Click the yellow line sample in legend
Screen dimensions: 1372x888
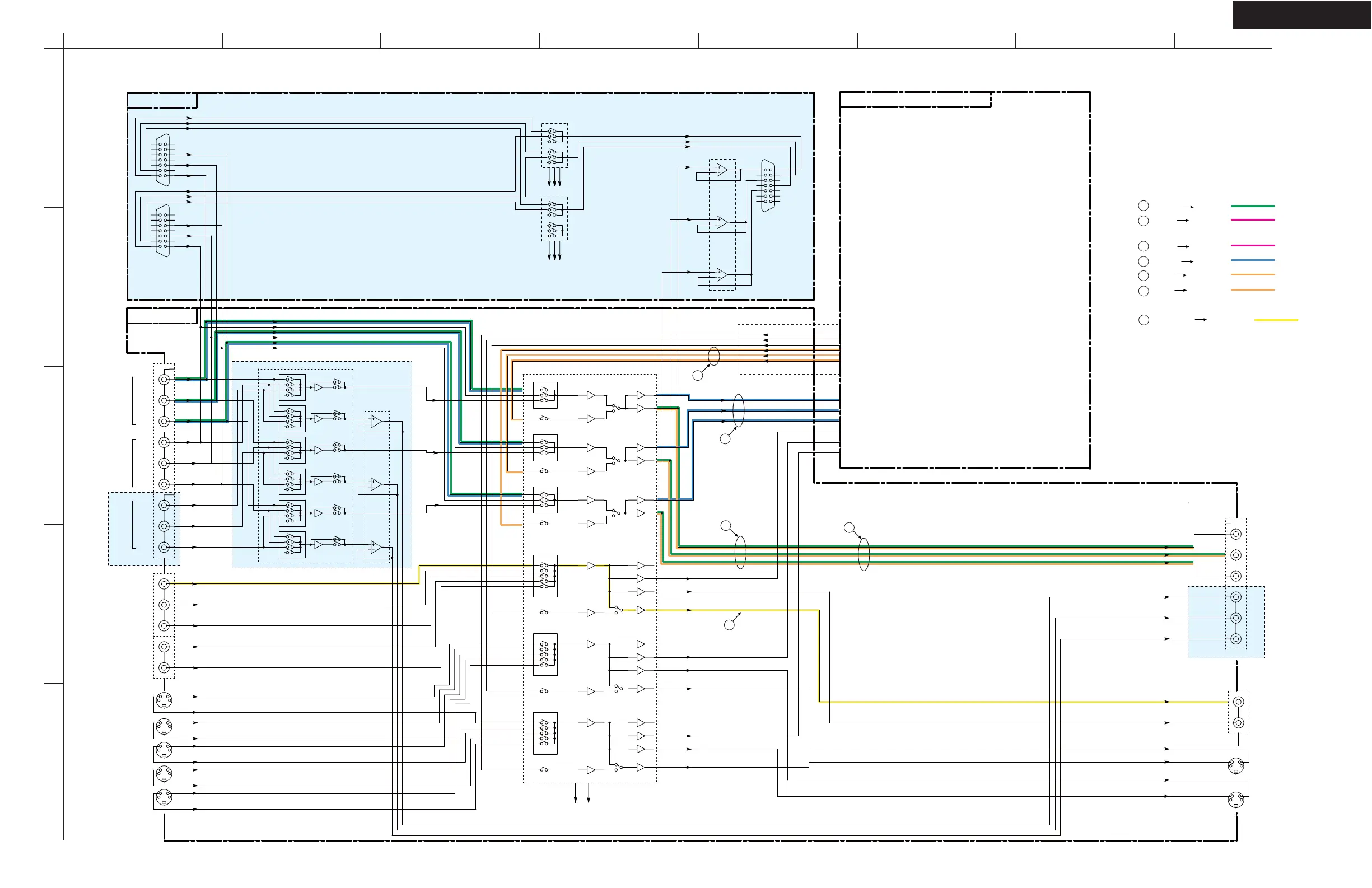[1276, 320]
